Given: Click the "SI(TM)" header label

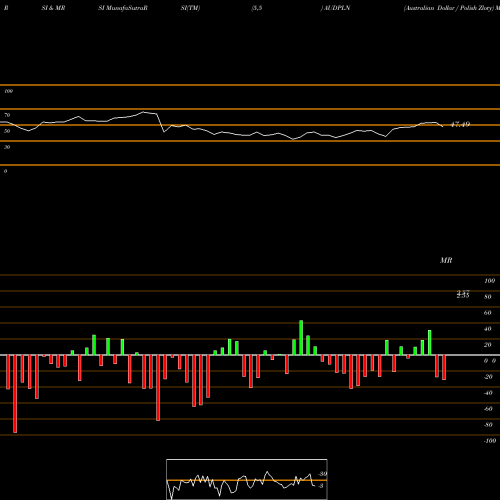Looking at the screenshot, I should (x=190, y=8).
